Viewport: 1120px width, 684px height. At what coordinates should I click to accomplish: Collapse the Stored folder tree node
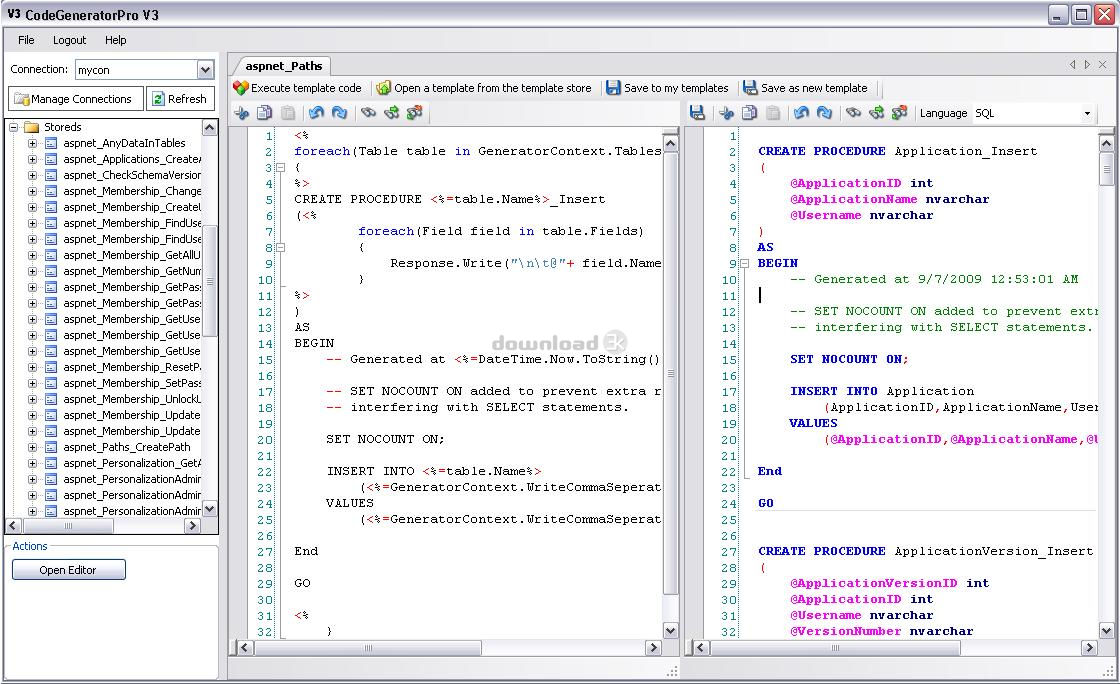tap(14, 127)
